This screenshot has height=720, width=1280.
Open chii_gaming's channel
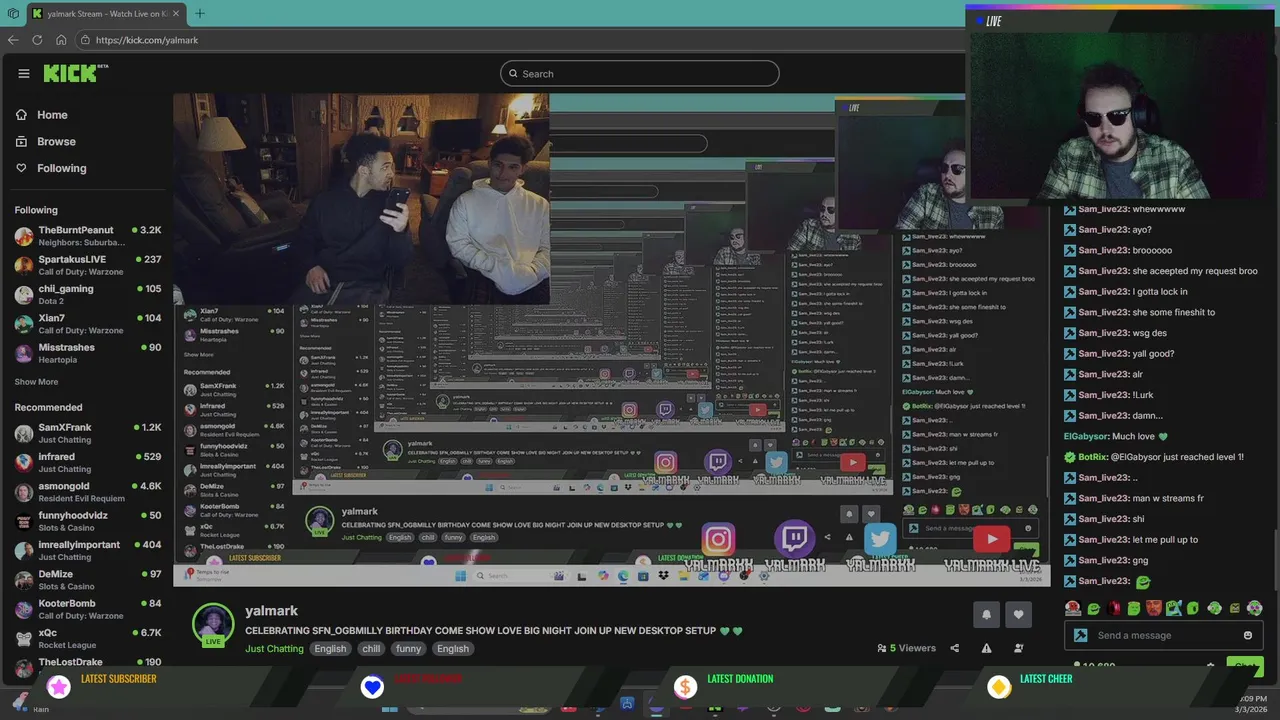point(87,294)
